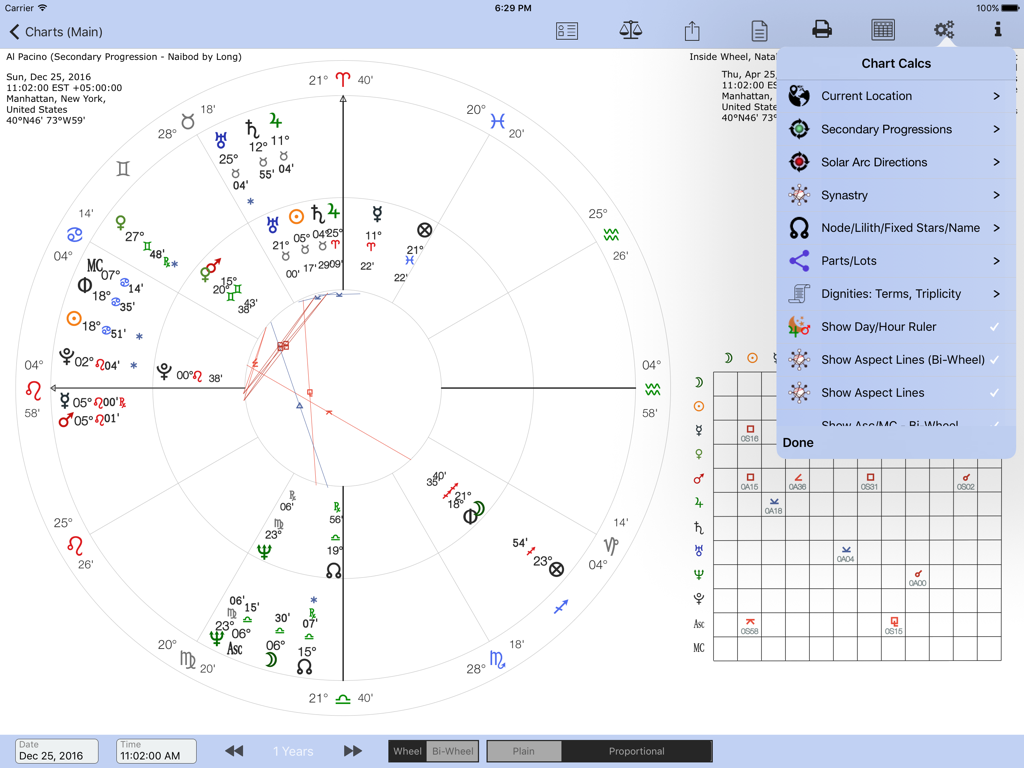The width and height of the screenshot is (1024, 768).
Task: Open the info panel icon
Action: click(x=997, y=30)
